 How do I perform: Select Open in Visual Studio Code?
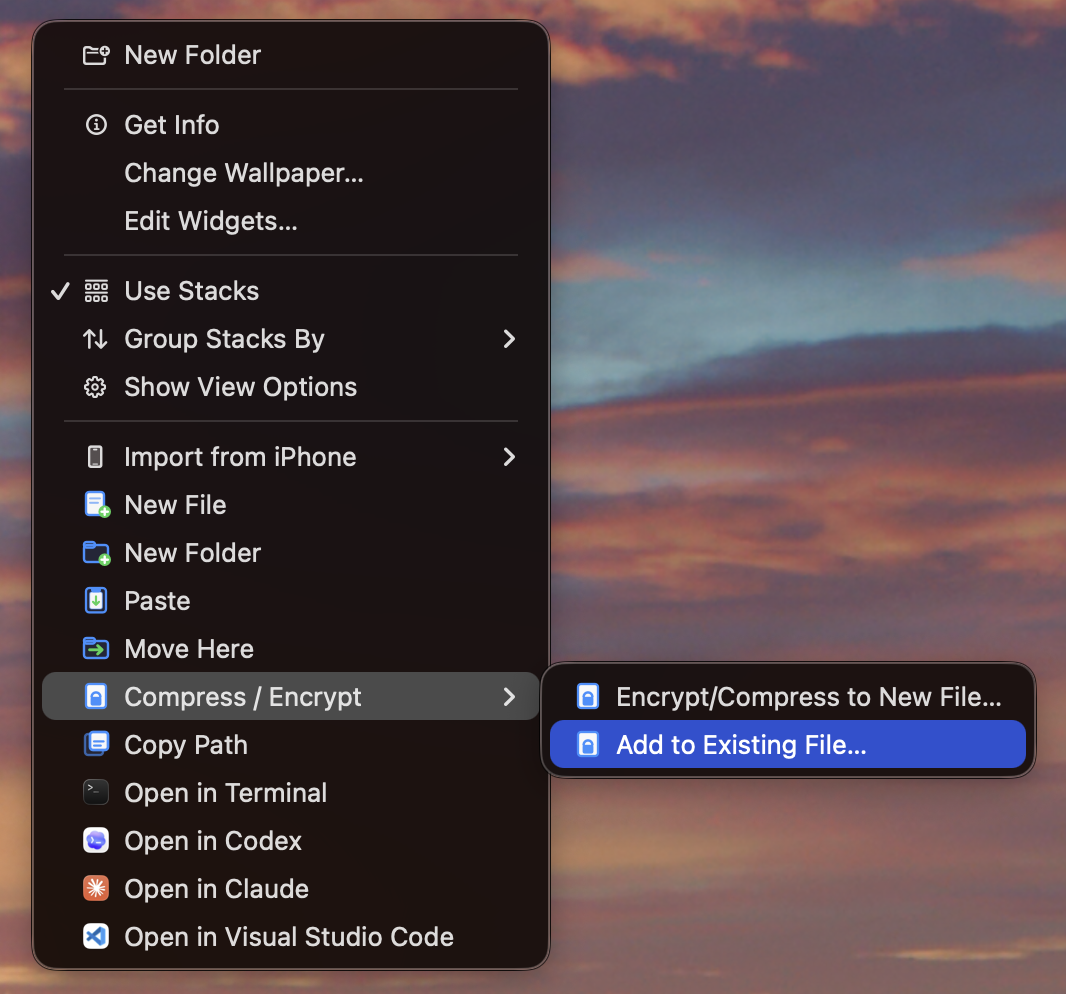291,937
